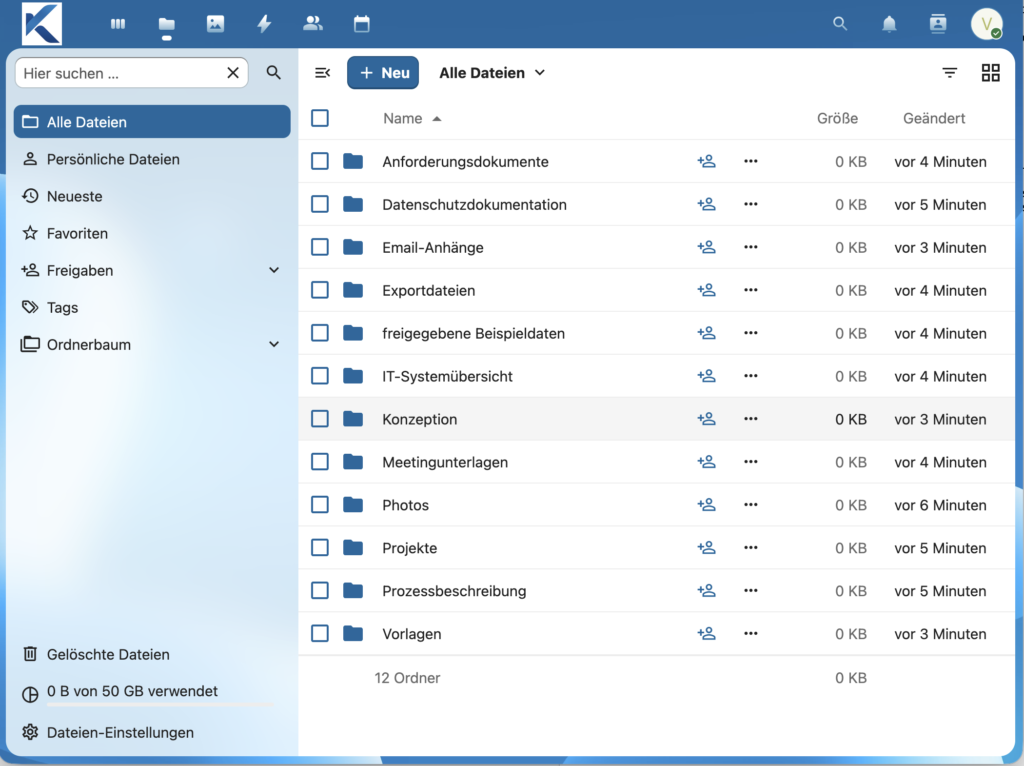Open the user avatar menu
This screenshot has height=766, width=1024.
click(987, 24)
